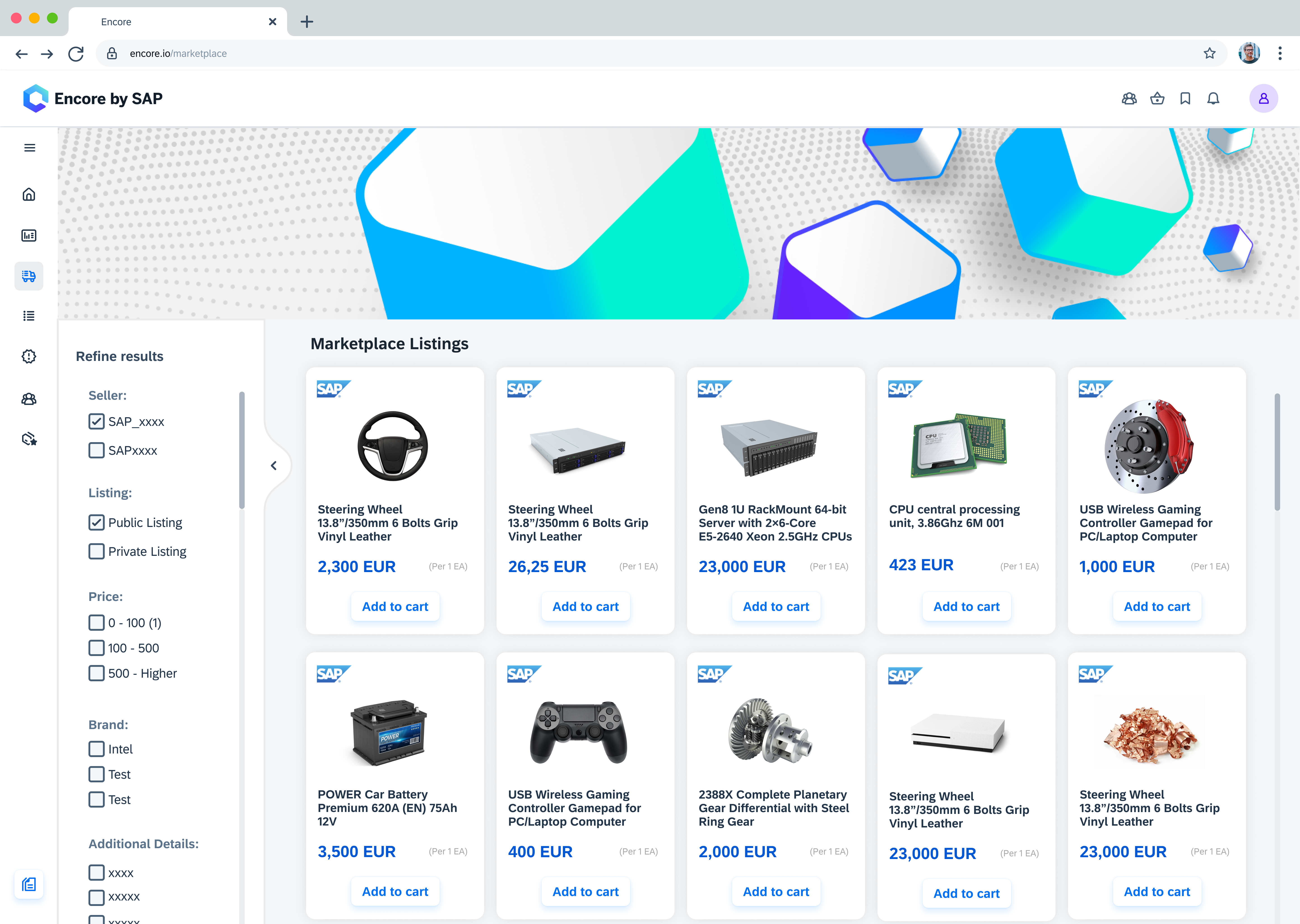Bookmark this page with the star icon
This screenshot has width=1300, height=924.
[x=1209, y=53]
